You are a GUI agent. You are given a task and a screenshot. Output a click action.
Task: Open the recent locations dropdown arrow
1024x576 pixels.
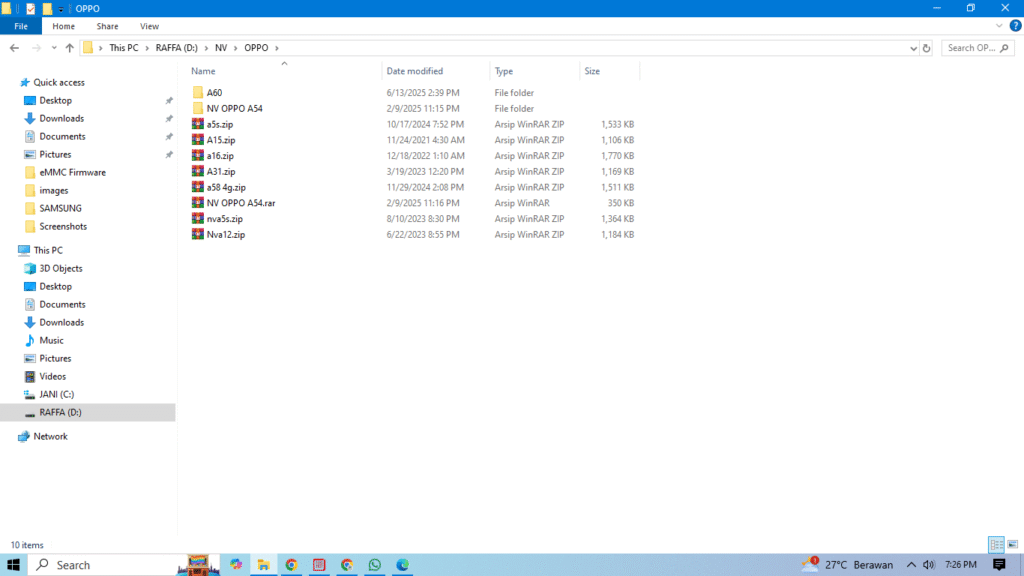click(x=54, y=48)
